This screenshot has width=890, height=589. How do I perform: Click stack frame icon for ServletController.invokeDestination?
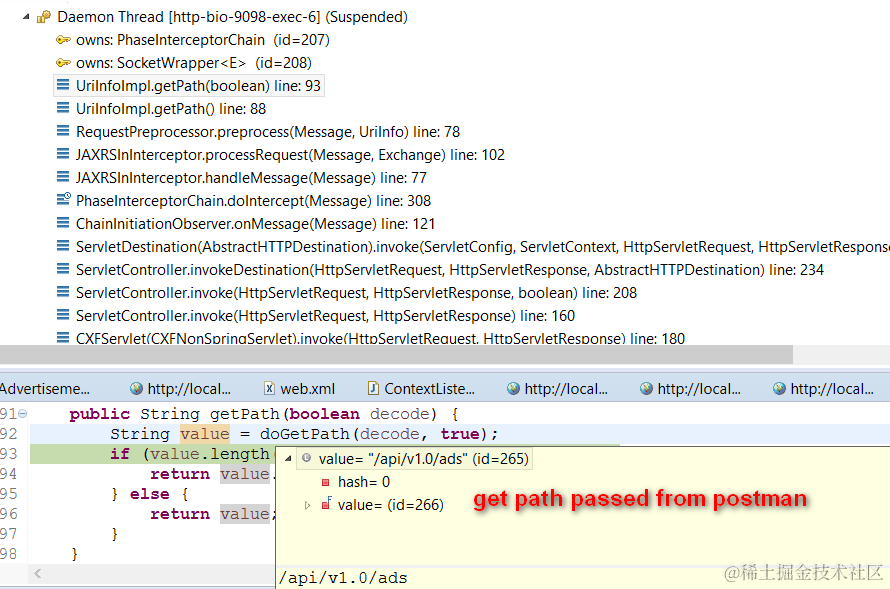pyautogui.click(x=63, y=270)
